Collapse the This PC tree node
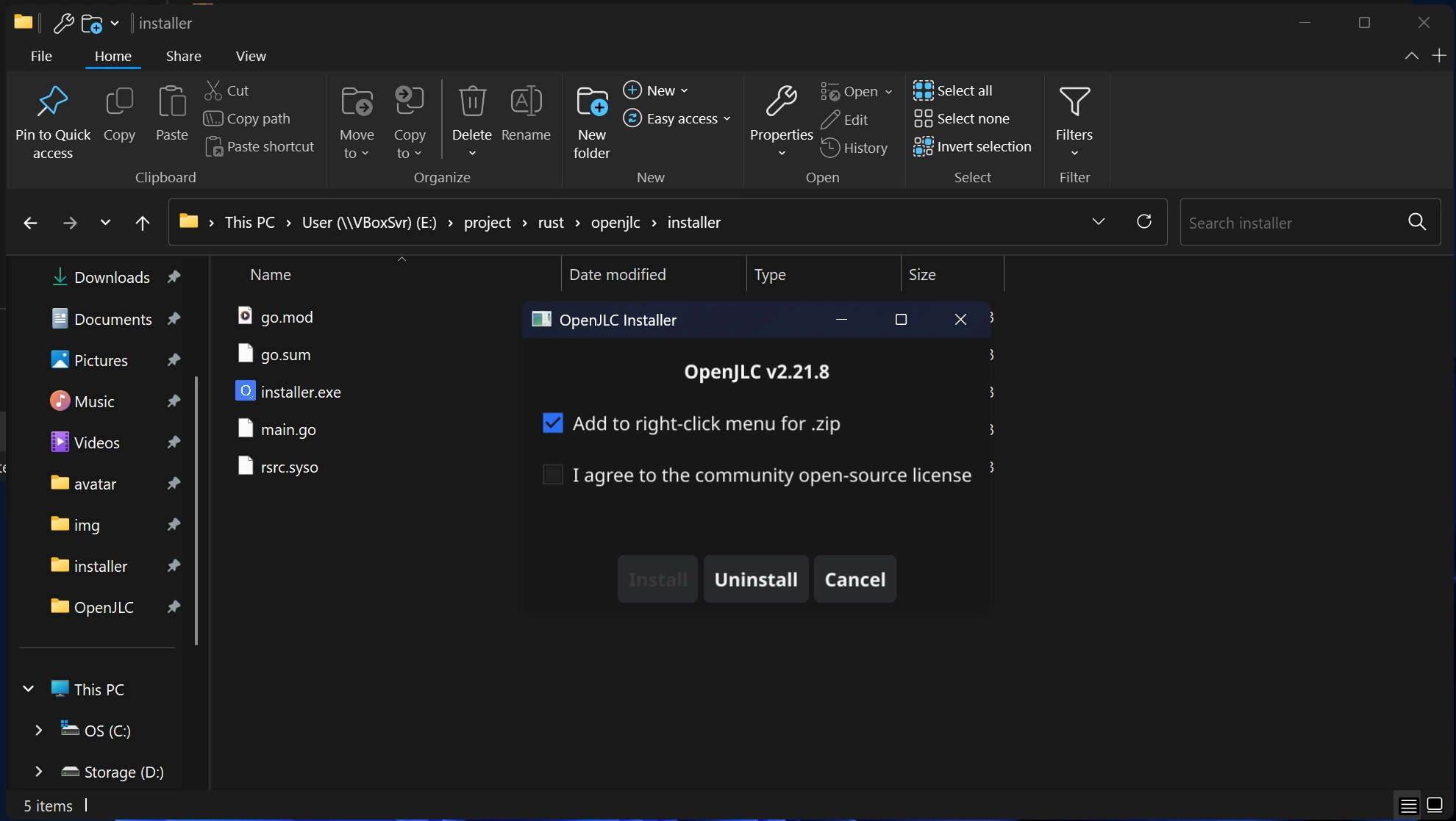 pos(28,689)
